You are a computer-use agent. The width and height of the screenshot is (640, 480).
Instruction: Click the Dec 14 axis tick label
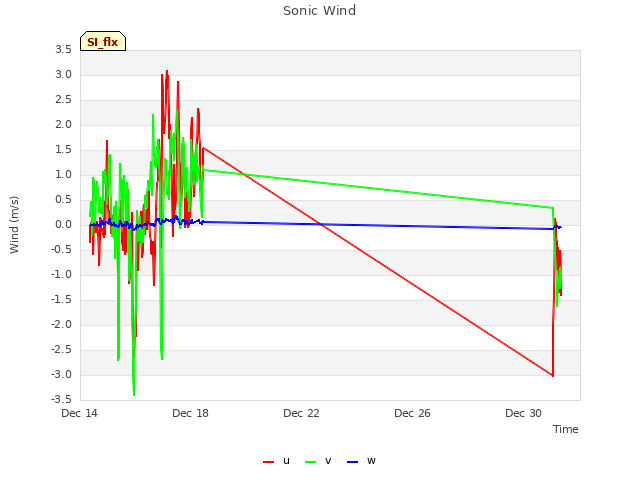pyautogui.click(x=80, y=413)
